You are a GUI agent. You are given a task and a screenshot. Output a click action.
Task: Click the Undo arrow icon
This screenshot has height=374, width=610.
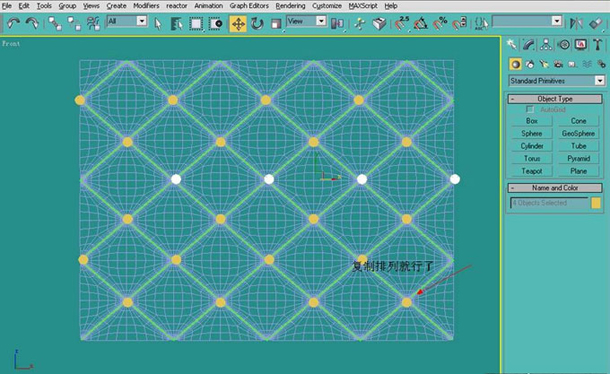pyautogui.click(x=13, y=24)
